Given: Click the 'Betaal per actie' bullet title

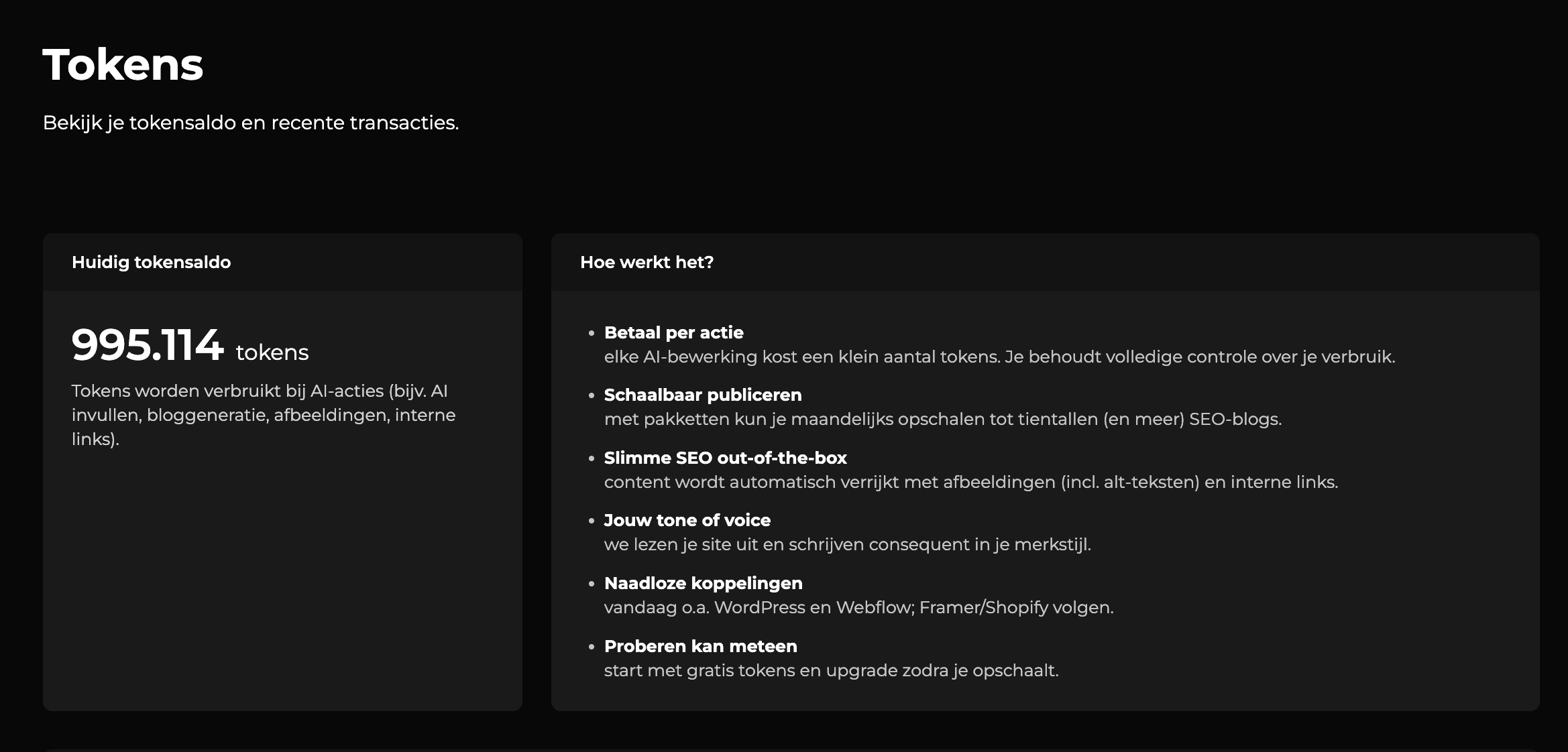Looking at the screenshot, I should pyautogui.click(x=673, y=332).
